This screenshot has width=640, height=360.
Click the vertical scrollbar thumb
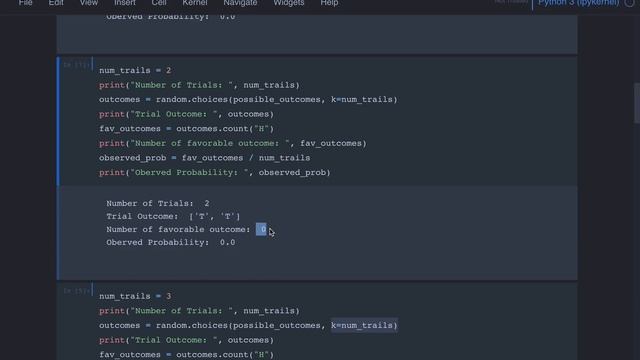pyautogui.click(x=637, y=102)
